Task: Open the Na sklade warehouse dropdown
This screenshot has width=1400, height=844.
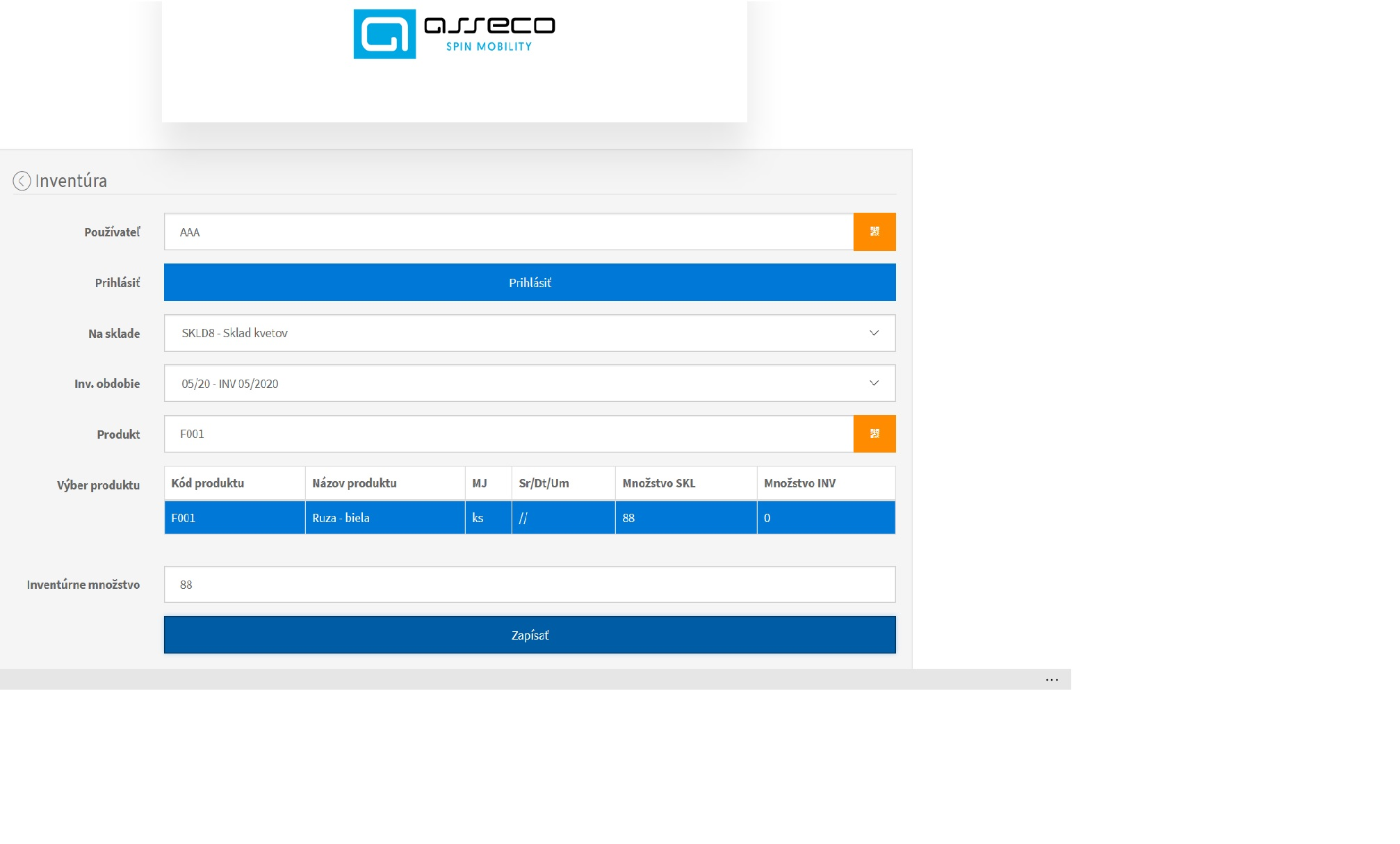Action: tap(530, 333)
